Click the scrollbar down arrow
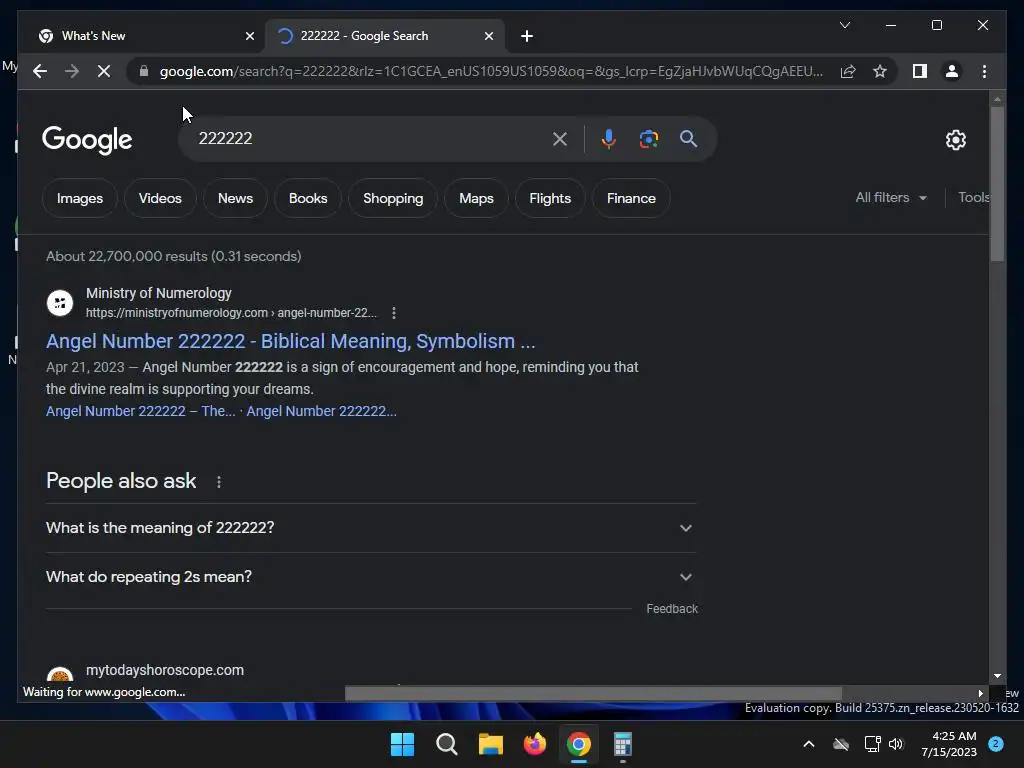This screenshot has height=768, width=1024. 997,677
